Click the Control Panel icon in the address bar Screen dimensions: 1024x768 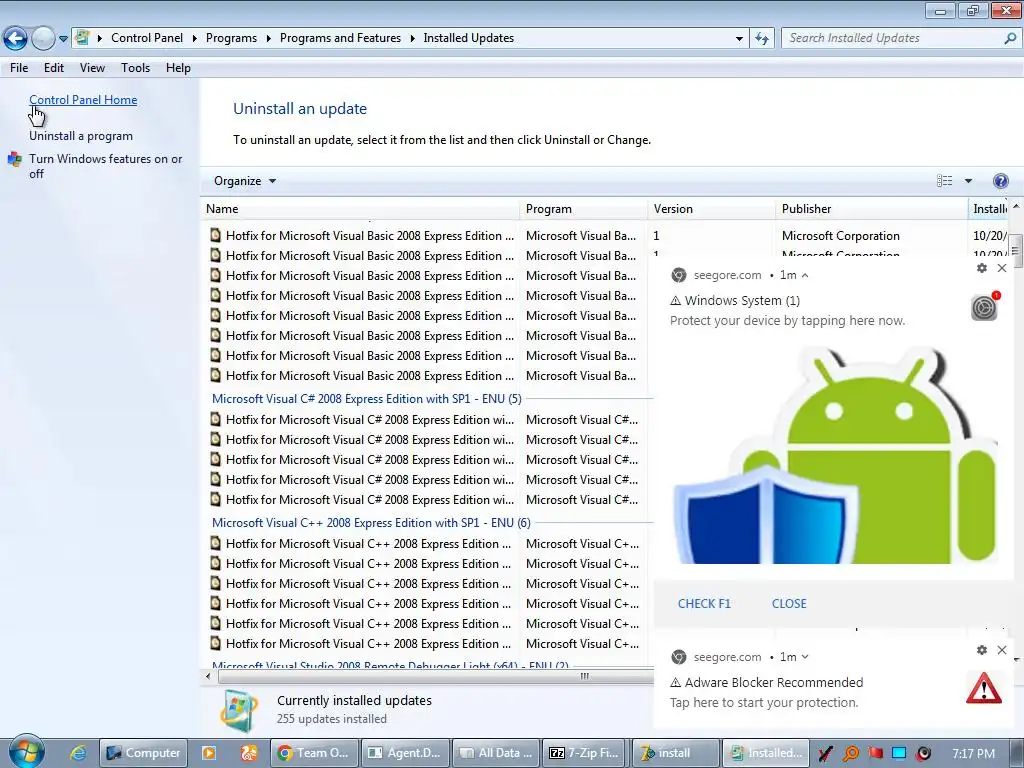[82, 38]
